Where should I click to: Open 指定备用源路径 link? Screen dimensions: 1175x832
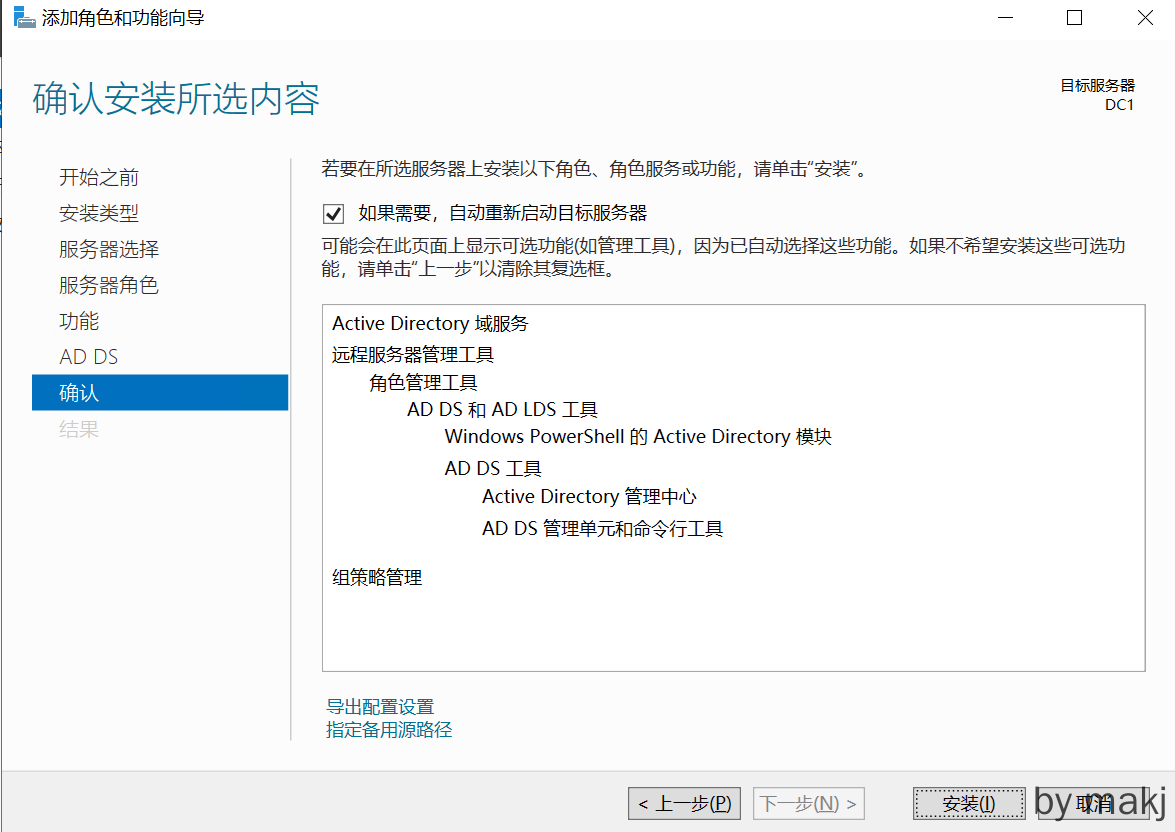389,730
